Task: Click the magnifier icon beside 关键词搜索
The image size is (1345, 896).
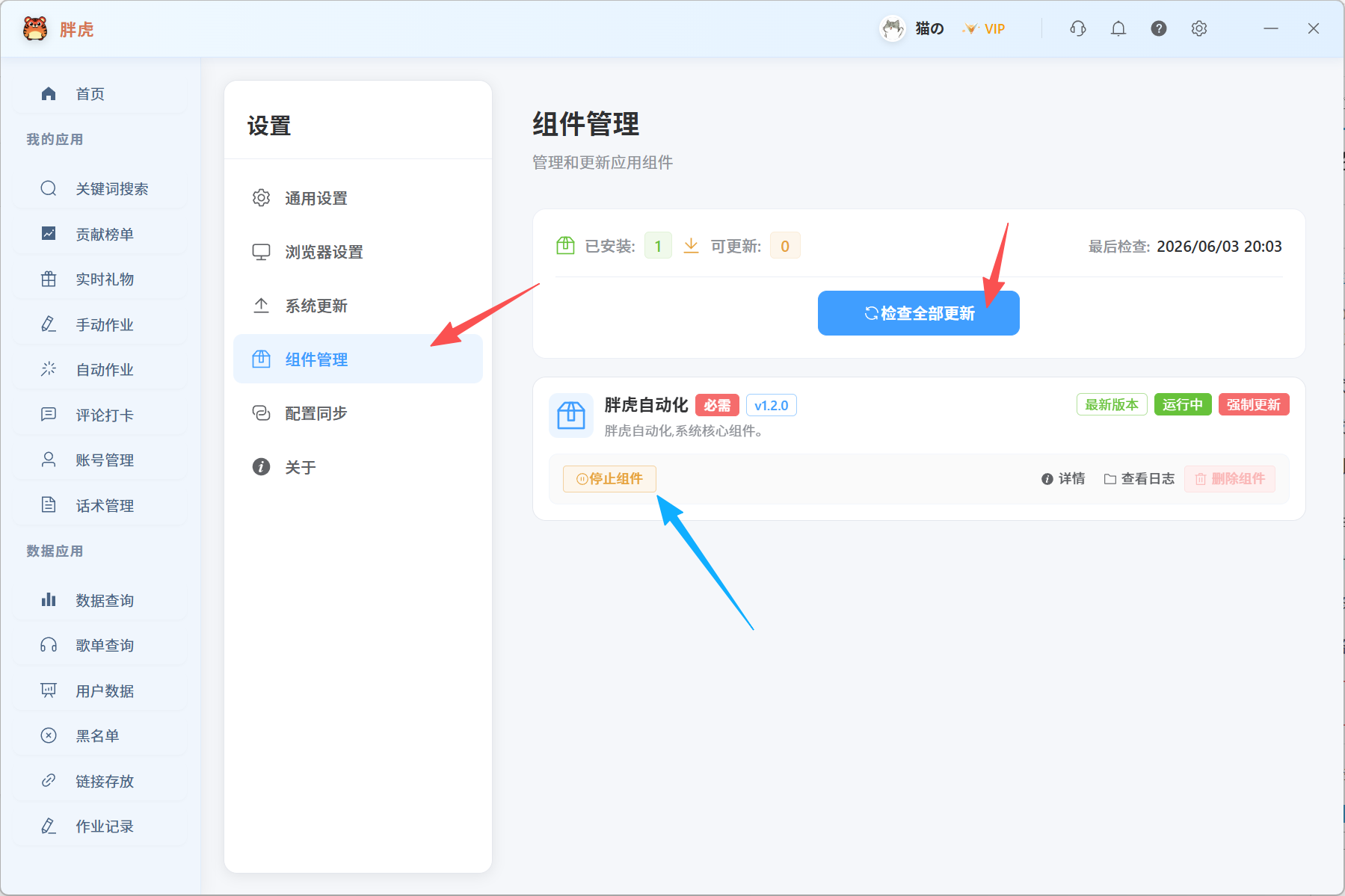Action: coord(49,188)
